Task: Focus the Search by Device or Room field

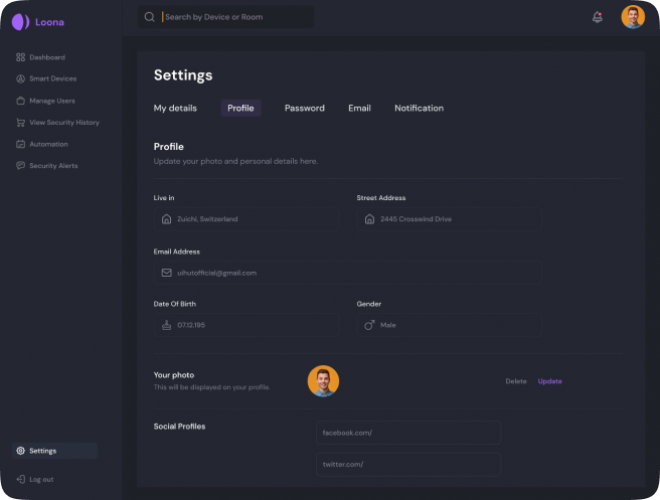Action: click(226, 17)
